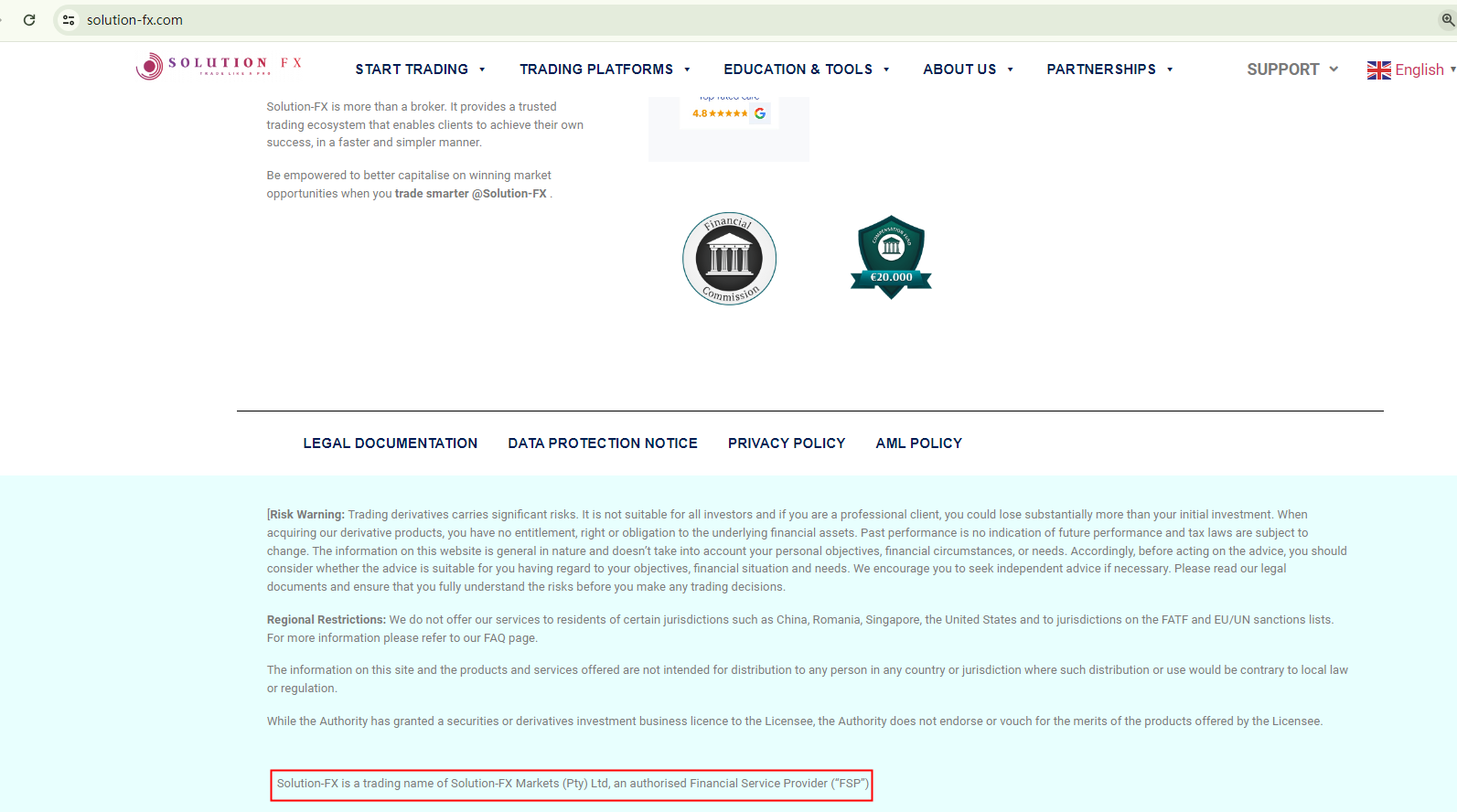Open site information icon in address bar
Viewport: 1457px width, 812px height.
(69, 20)
